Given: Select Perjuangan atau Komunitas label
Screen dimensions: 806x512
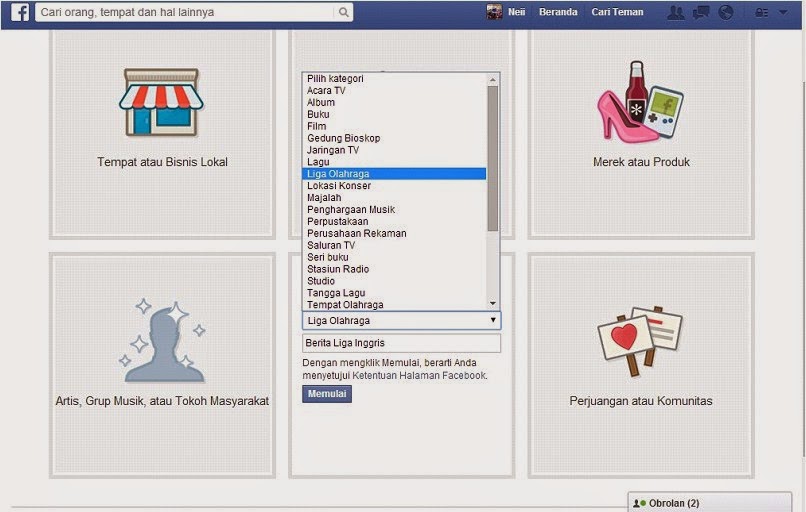Looking at the screenshot, I should point(640,401).
